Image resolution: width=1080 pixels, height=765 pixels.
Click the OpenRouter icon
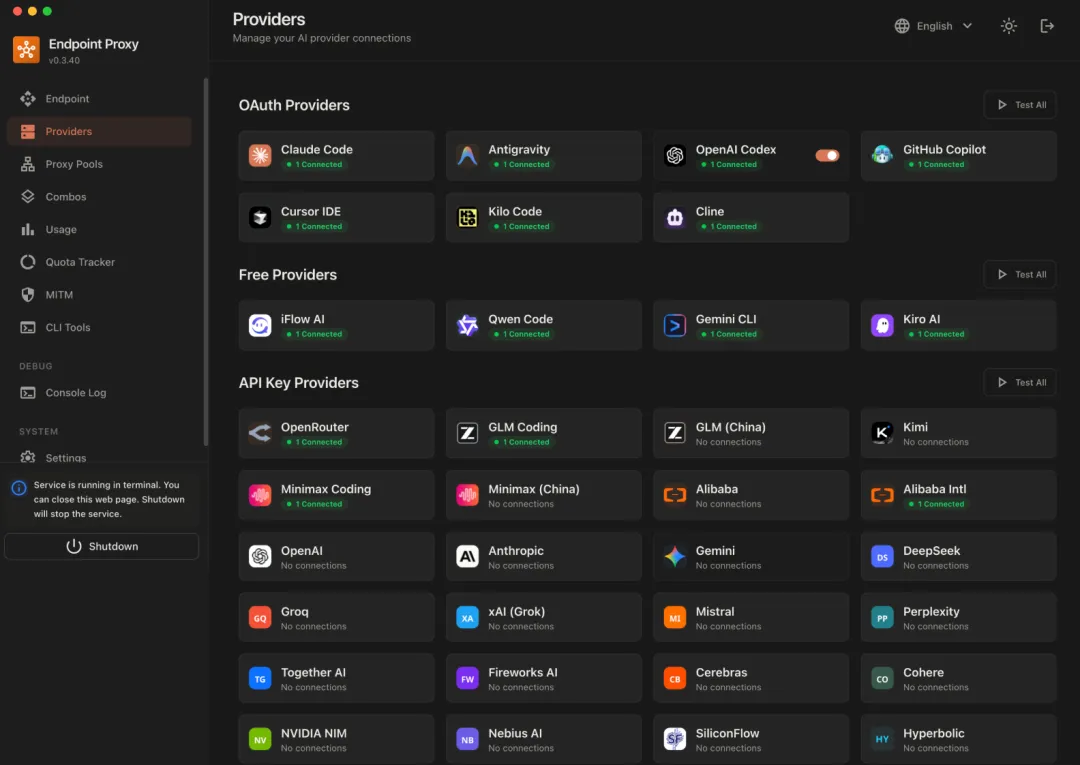(x=260, y=433)
